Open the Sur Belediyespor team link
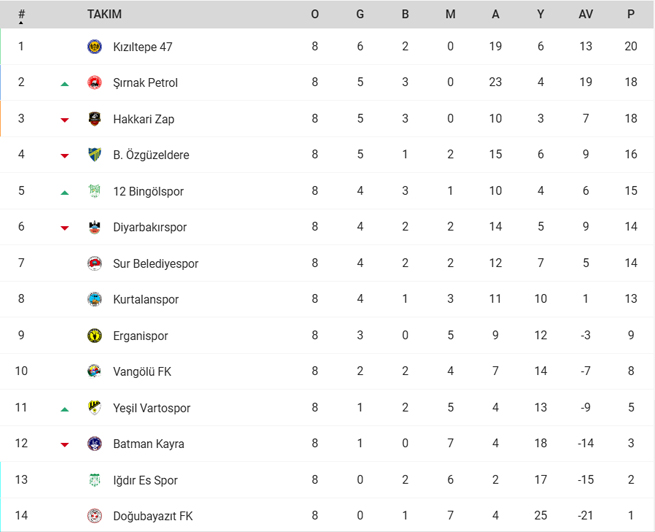The image size is (655, 532). (155, 263)
